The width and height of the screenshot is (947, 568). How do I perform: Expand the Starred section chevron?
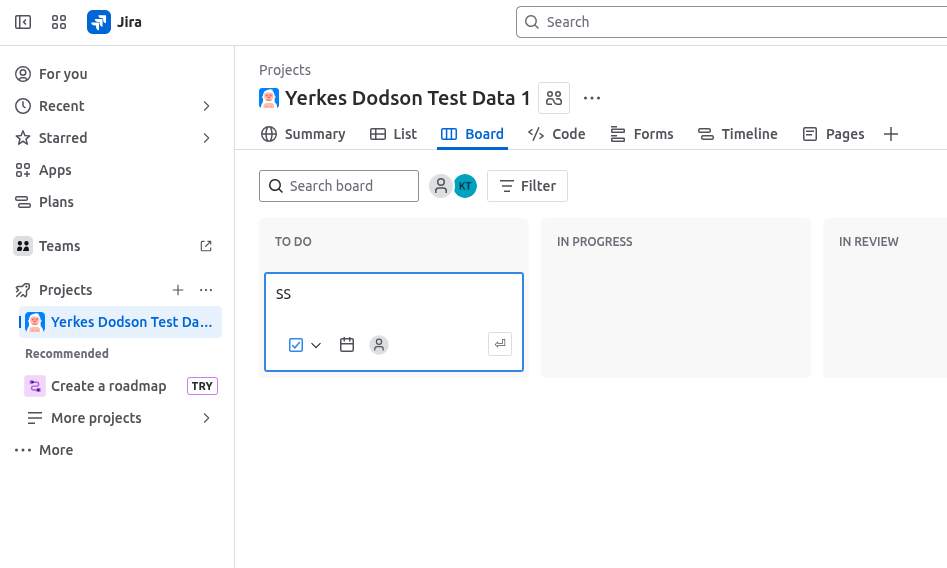[x=206, y=138]
